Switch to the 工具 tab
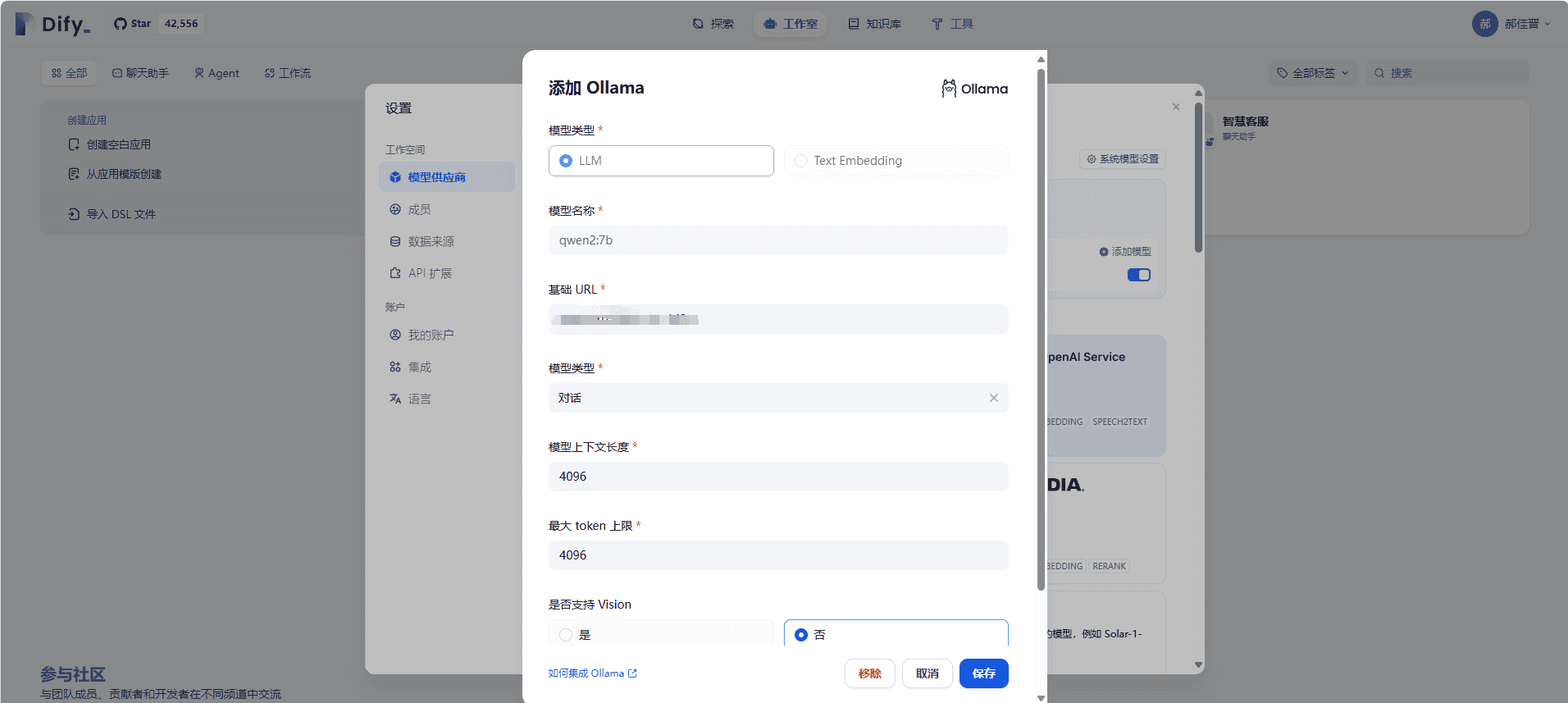This screenshot has height=703, width=1568. click(952, 24)
